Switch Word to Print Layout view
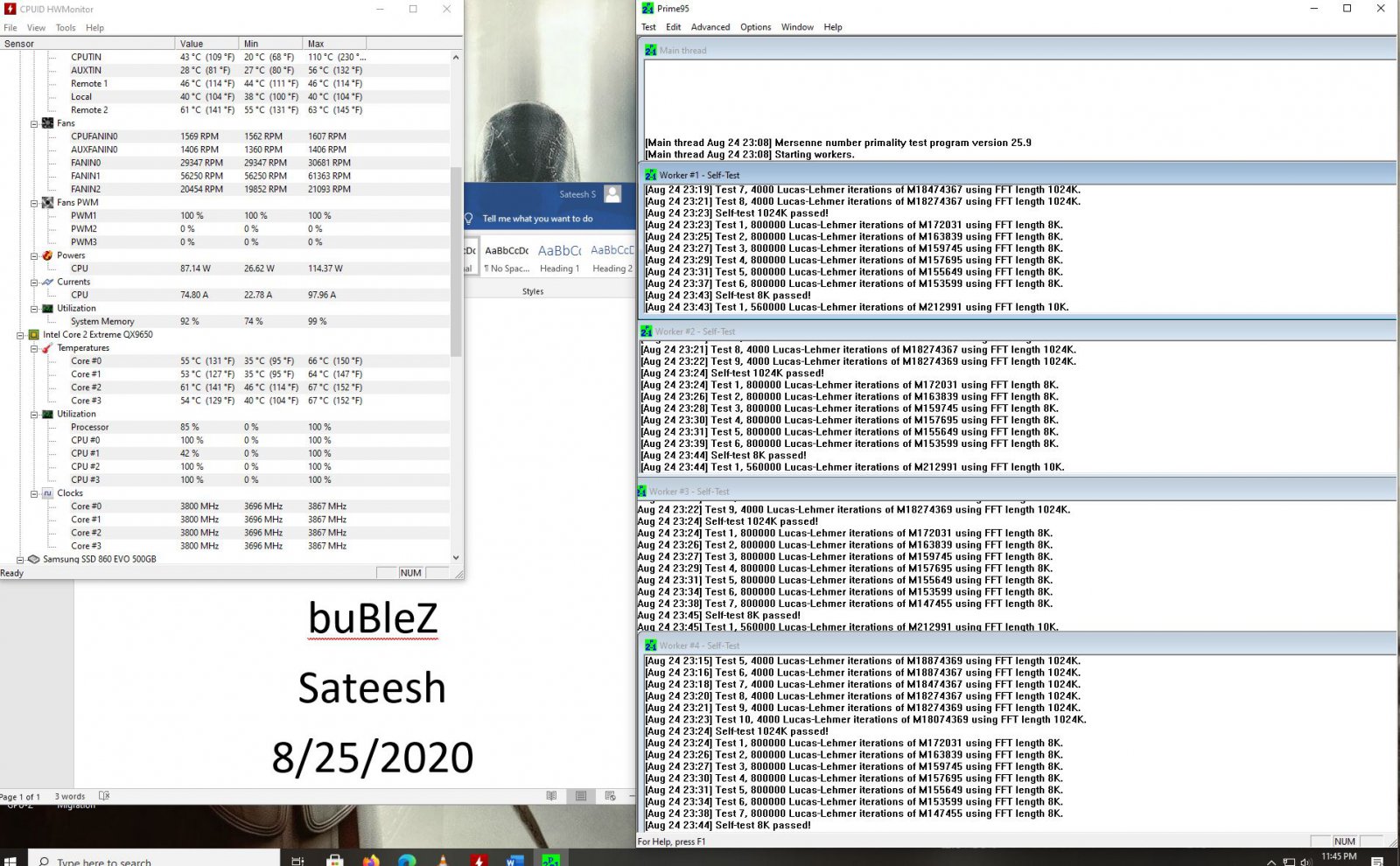This screenshot has height=866, width=1400. pyautogui.click(x=581, y=796)
